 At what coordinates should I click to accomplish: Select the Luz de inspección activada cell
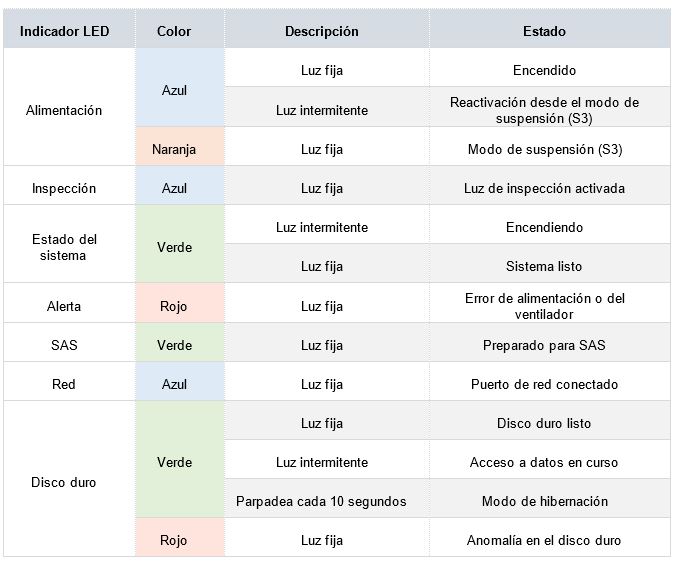tap(544, 188)
